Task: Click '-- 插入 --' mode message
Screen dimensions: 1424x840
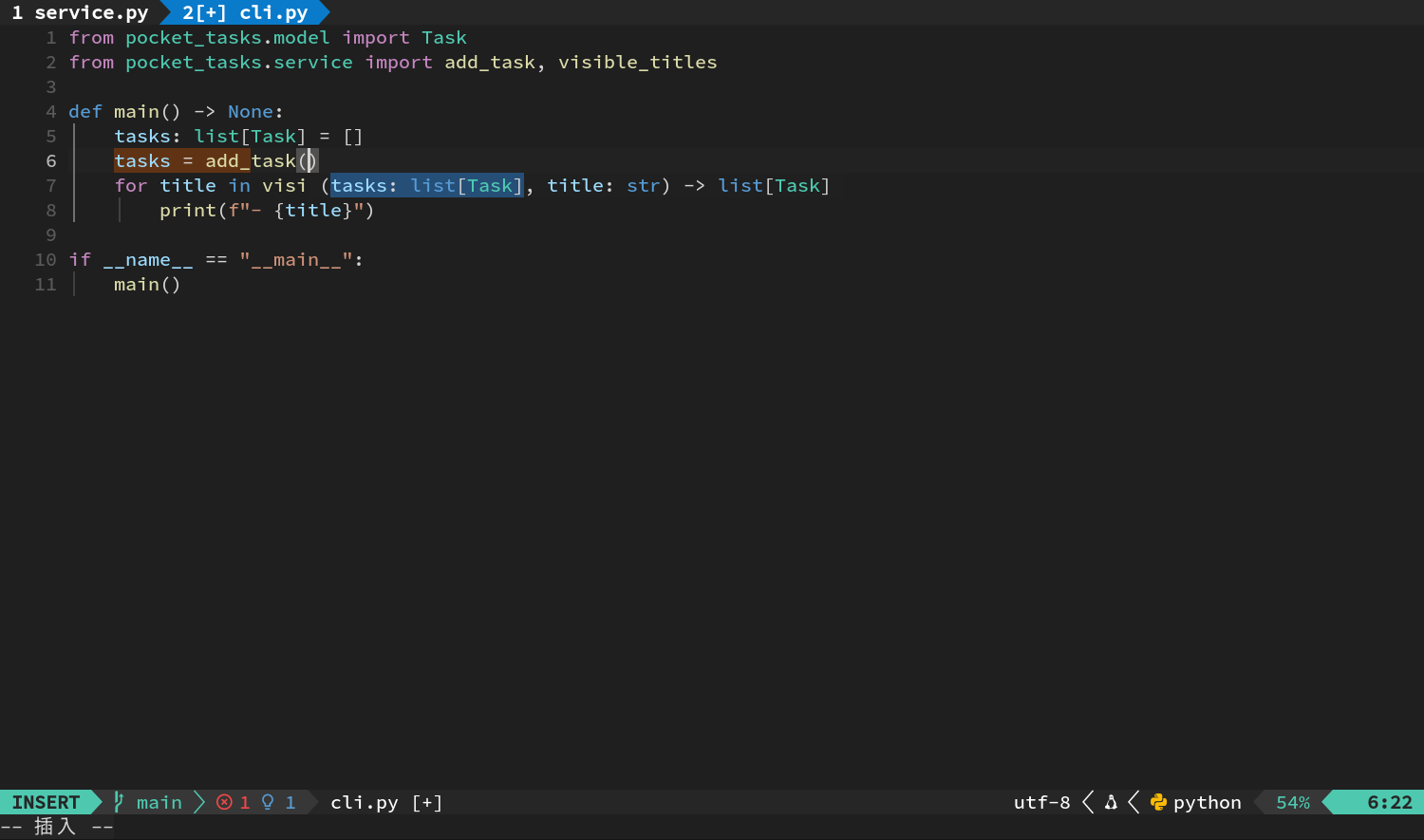Action: pos(57,827)
